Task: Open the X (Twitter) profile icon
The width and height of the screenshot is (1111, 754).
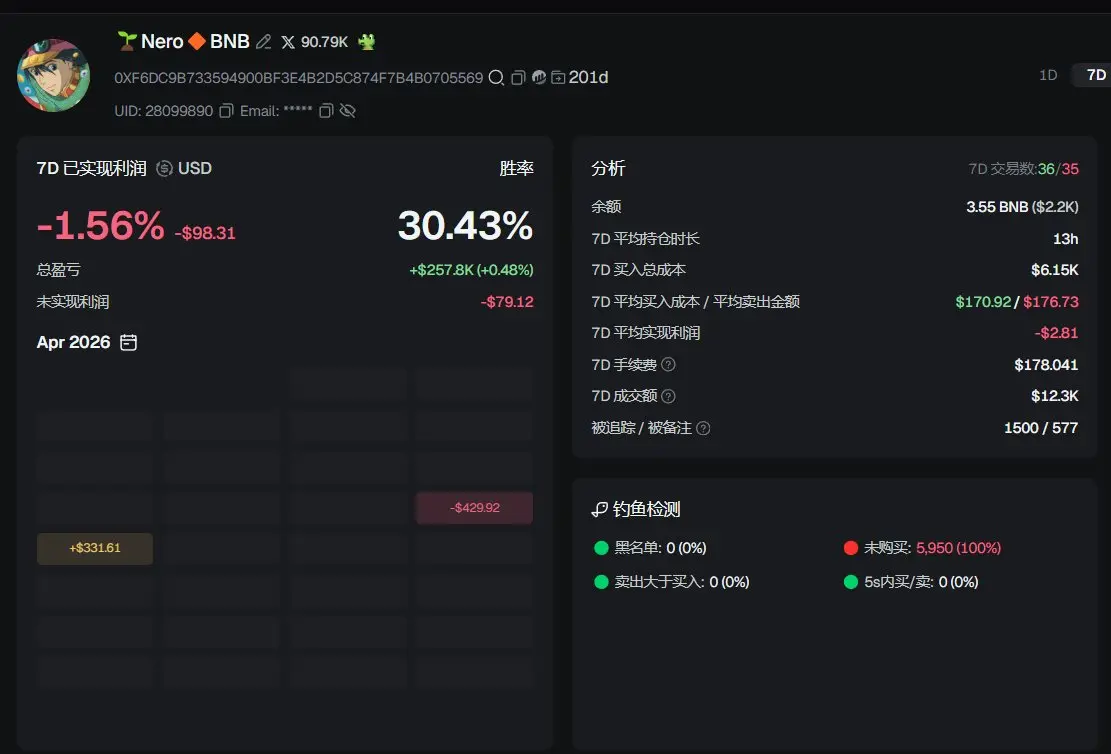Action: [288, 42]
